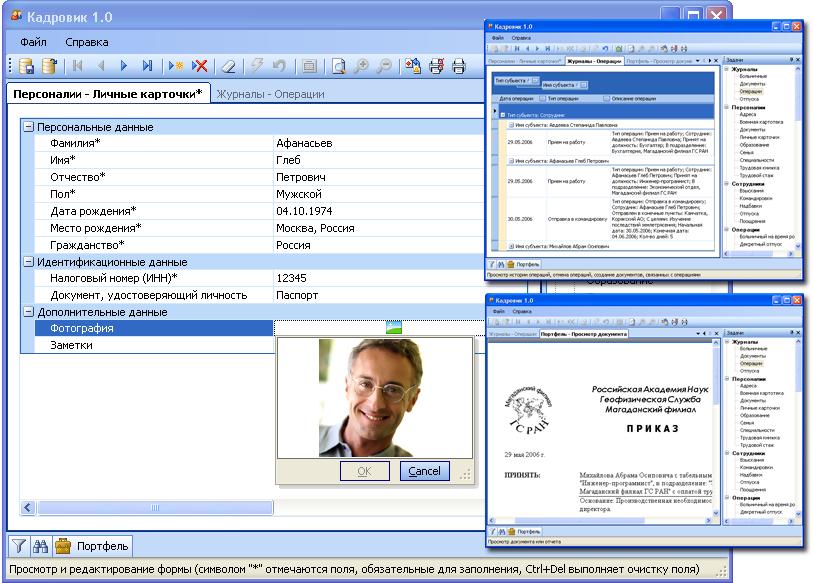Collapse Персональные данные section
This screenshot has width=814, height=583.
pyautogui.click(x=28, y=127)
